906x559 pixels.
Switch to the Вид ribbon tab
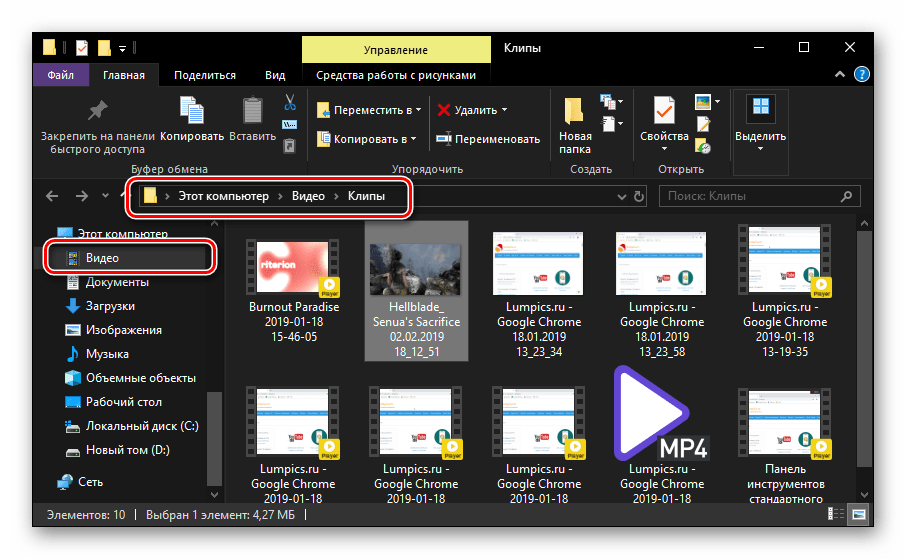tap(275, 75)
